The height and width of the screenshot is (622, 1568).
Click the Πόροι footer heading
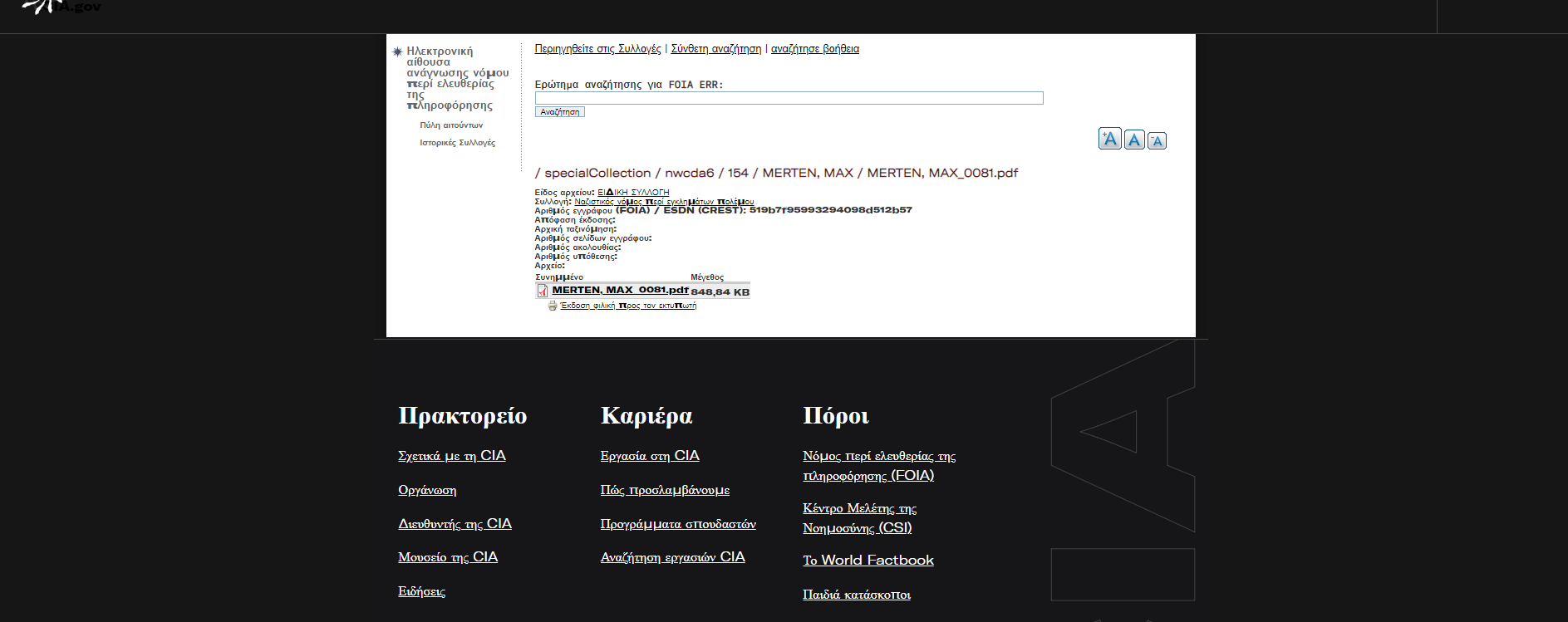pos(836,415)
